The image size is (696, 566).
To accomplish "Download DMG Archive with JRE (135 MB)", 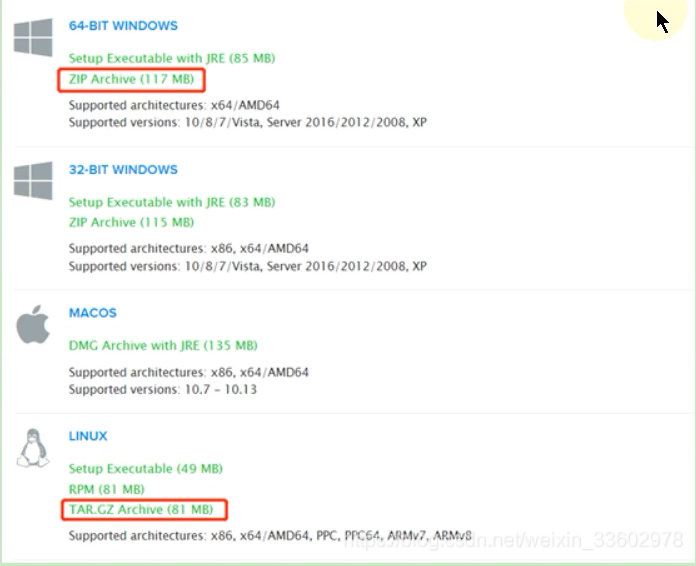I will pyautogui.click(x=163, y=345).
